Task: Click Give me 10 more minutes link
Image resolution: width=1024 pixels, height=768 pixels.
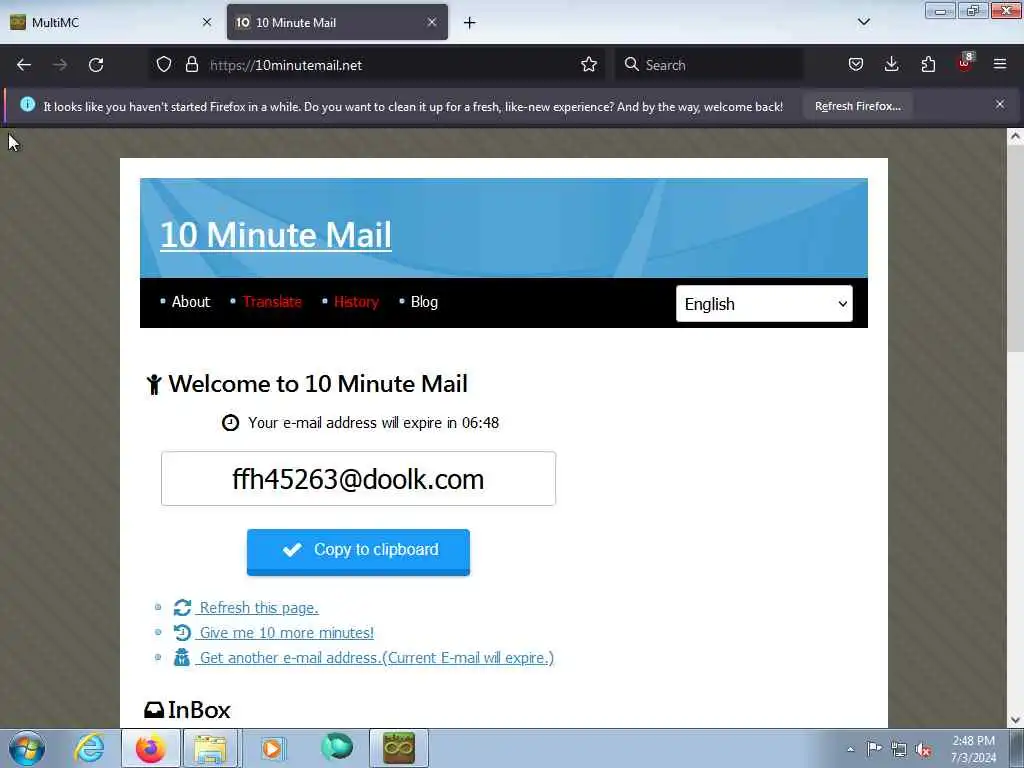Action: click(287, 633)
